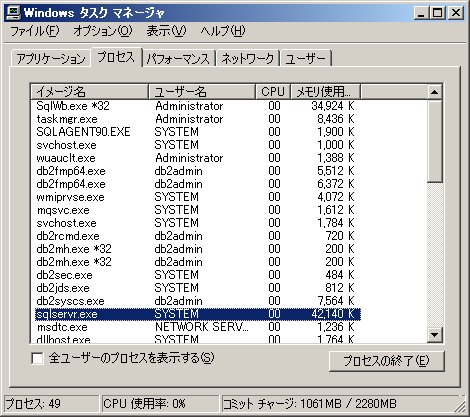The height and width of the screenshot is (417, 470).
Task: Close the Task Manager window
Action: coord(455,13)
